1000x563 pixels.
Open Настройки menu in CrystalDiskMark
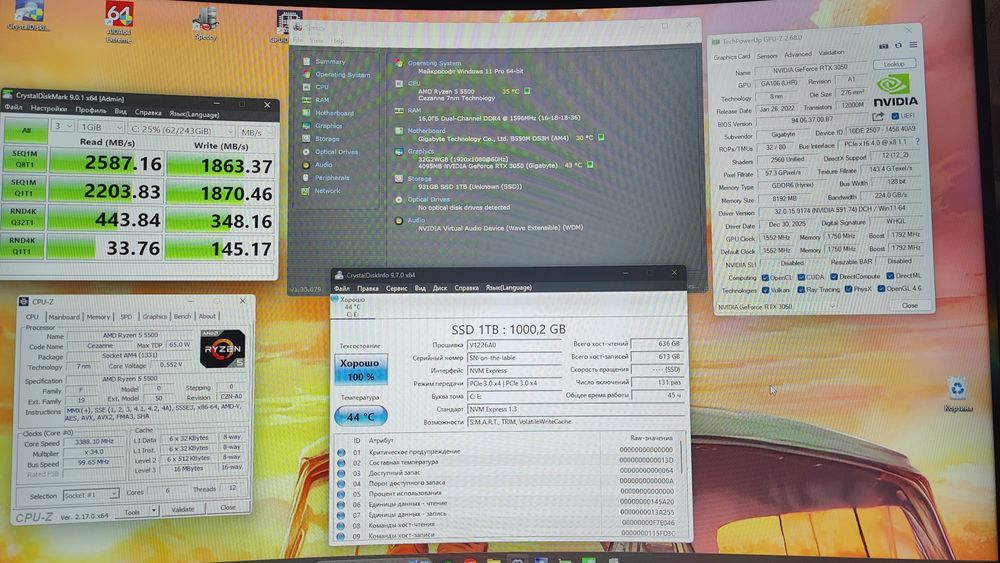48,108
